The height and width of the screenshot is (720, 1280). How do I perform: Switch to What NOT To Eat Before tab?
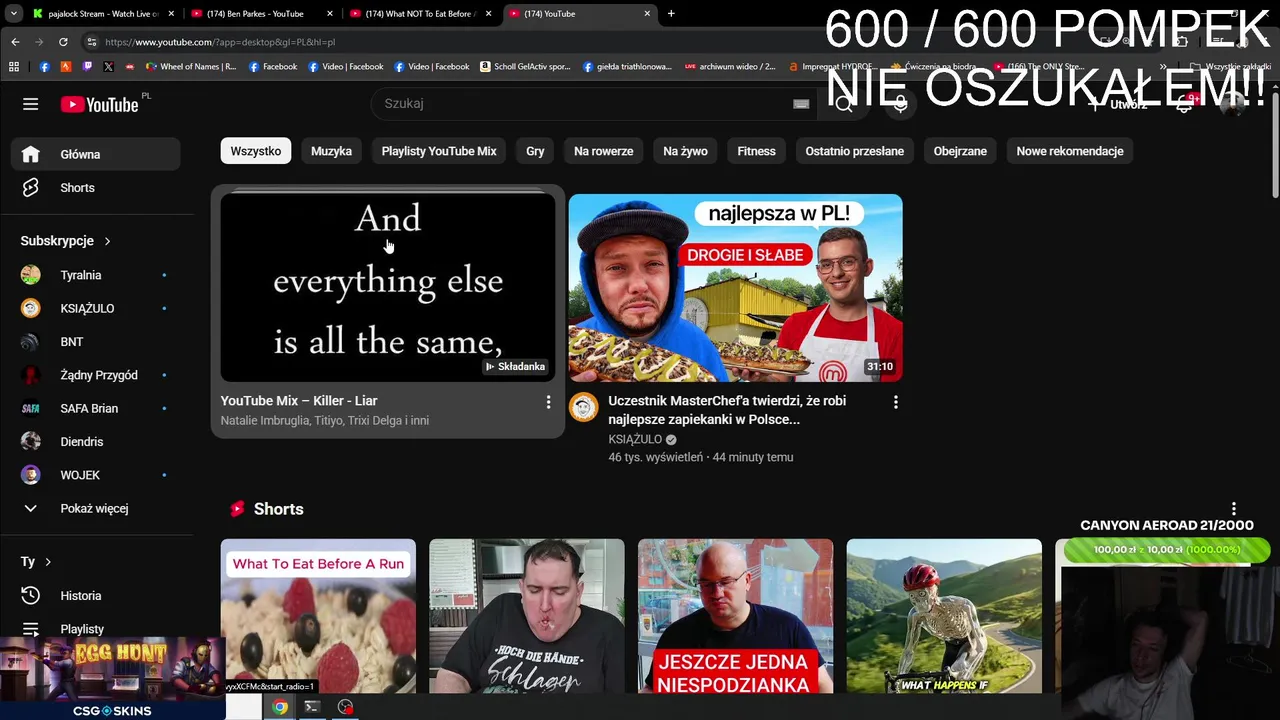[x=421, y=14]
